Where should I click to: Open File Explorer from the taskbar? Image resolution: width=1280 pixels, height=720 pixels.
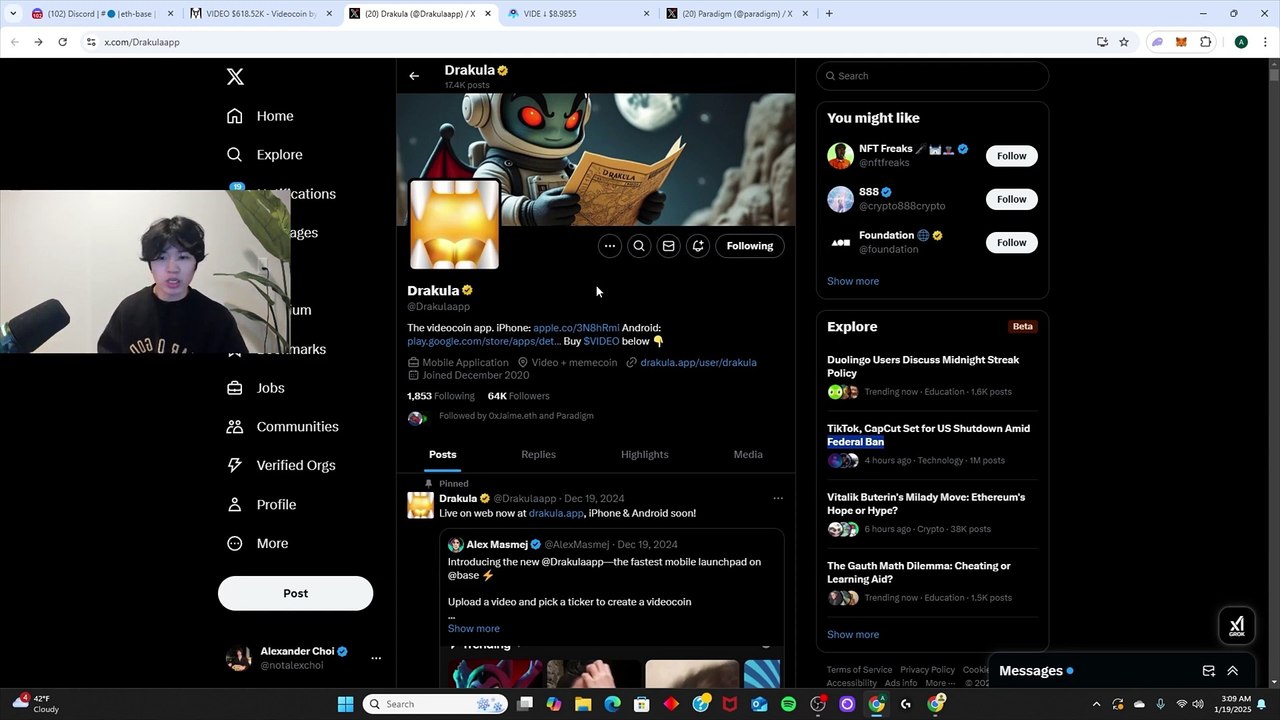[x=583, y=704]
